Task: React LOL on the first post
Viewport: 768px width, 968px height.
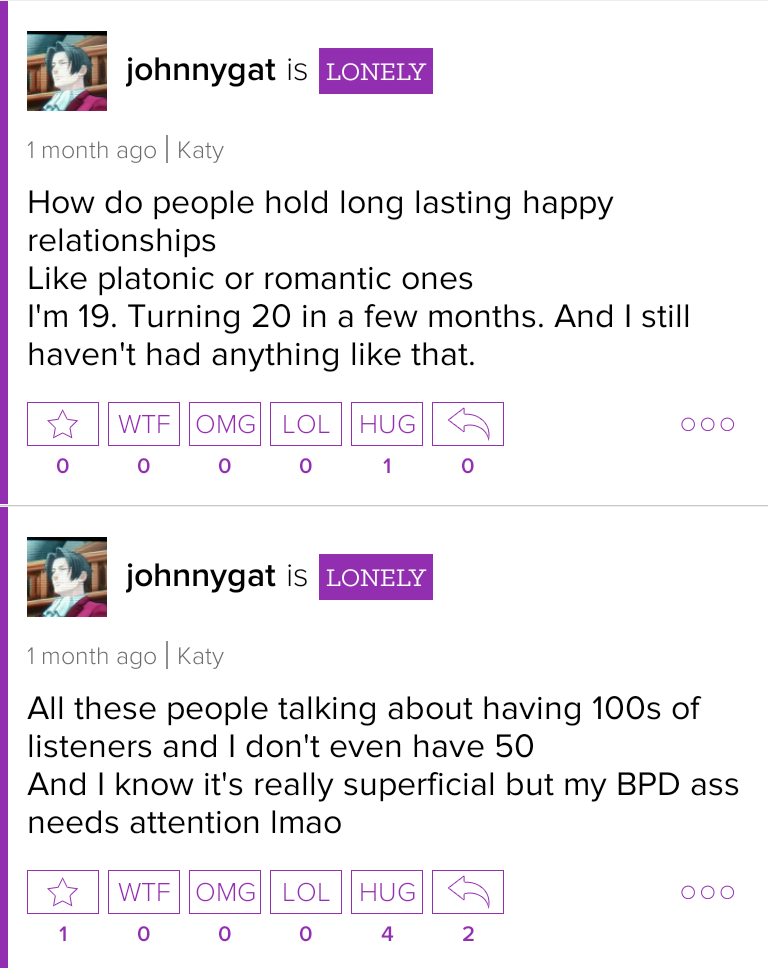Action: [306, 424]
